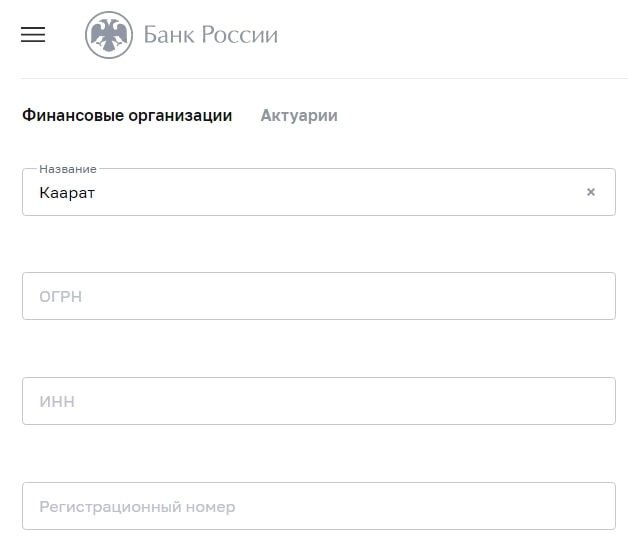Toggle the side menu via three-line icon
Screen dimensions: 628x545
33,34
